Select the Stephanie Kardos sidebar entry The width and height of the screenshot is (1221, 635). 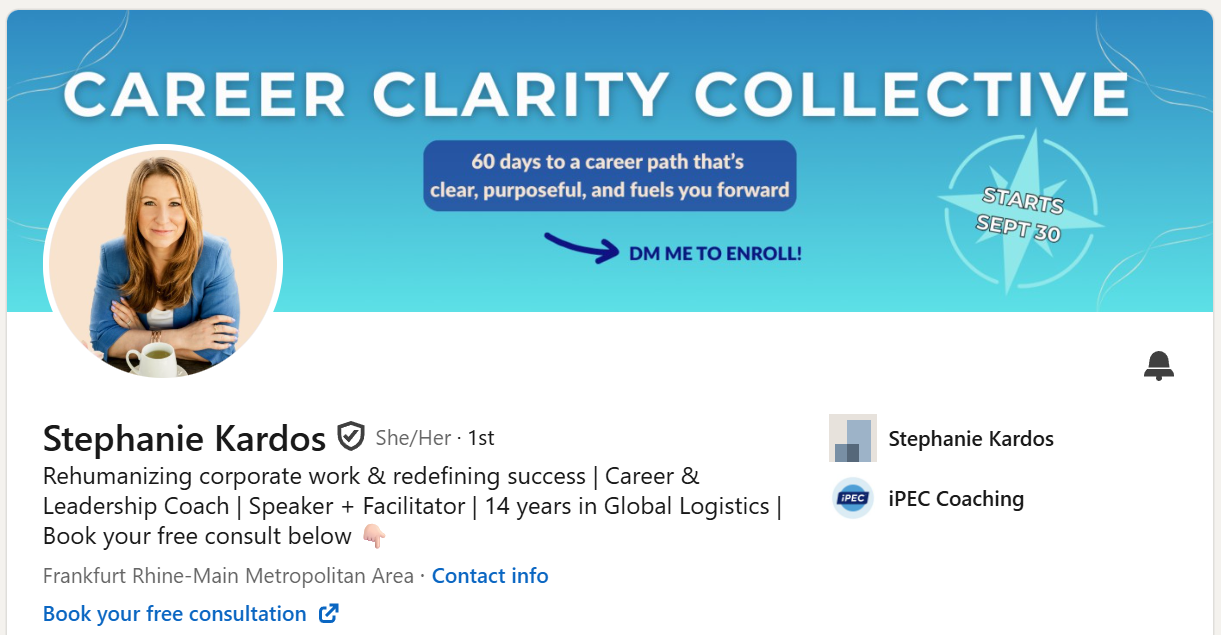(x=971, y=438)
